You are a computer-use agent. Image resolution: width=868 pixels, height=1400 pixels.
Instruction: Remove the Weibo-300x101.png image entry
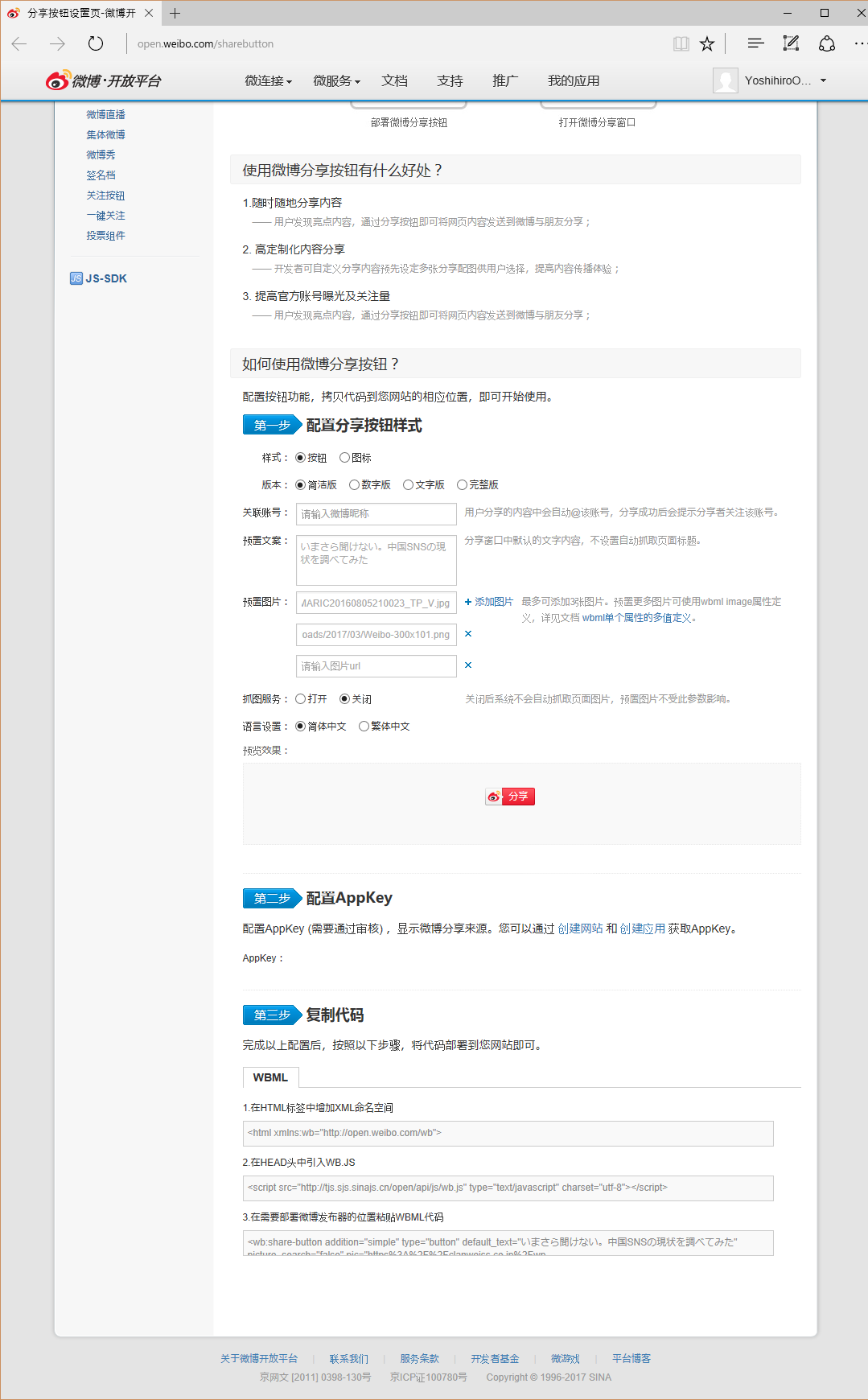tap(468, 634)
